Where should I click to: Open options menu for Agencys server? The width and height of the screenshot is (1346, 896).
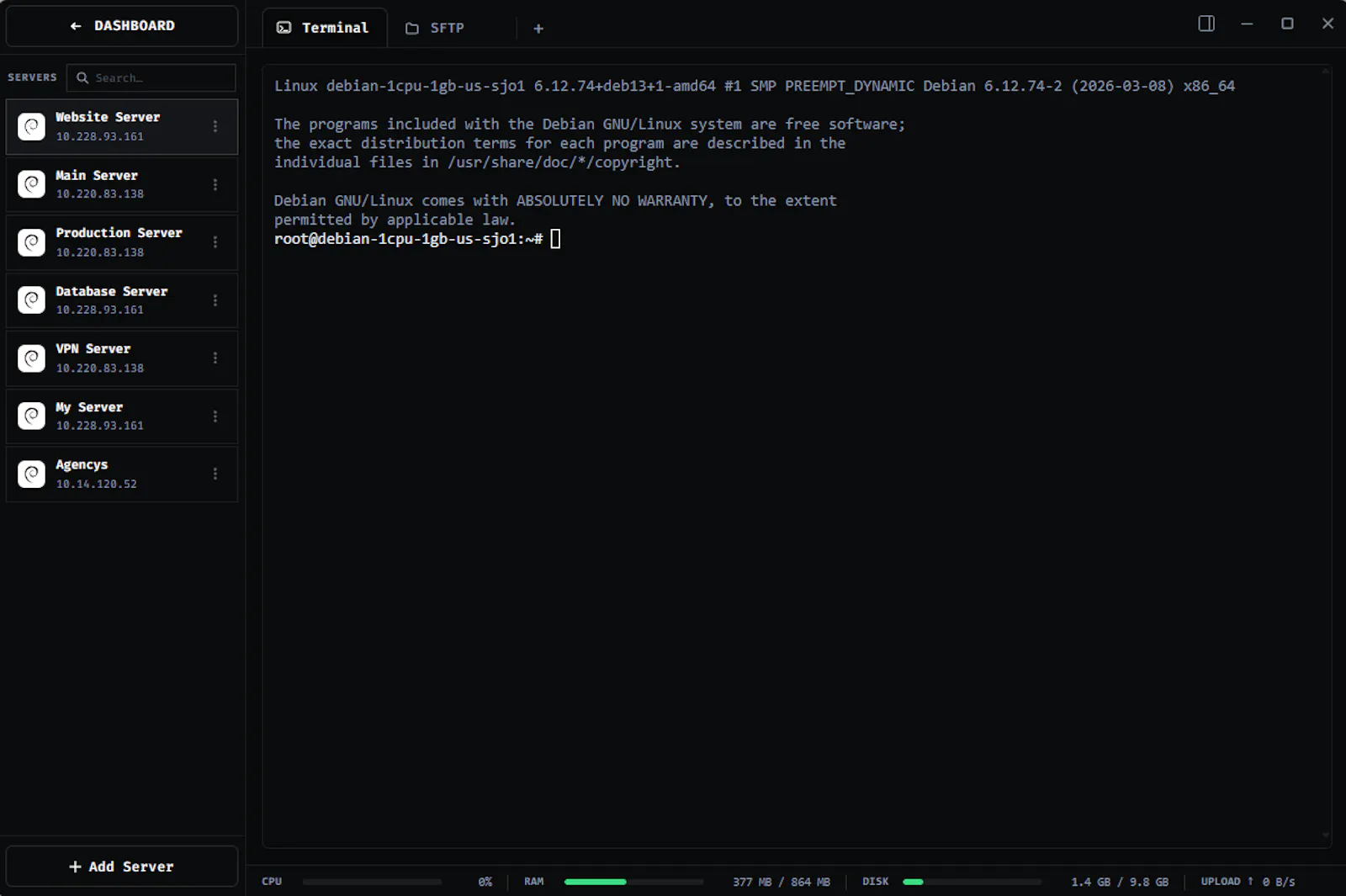coord(215,474)
